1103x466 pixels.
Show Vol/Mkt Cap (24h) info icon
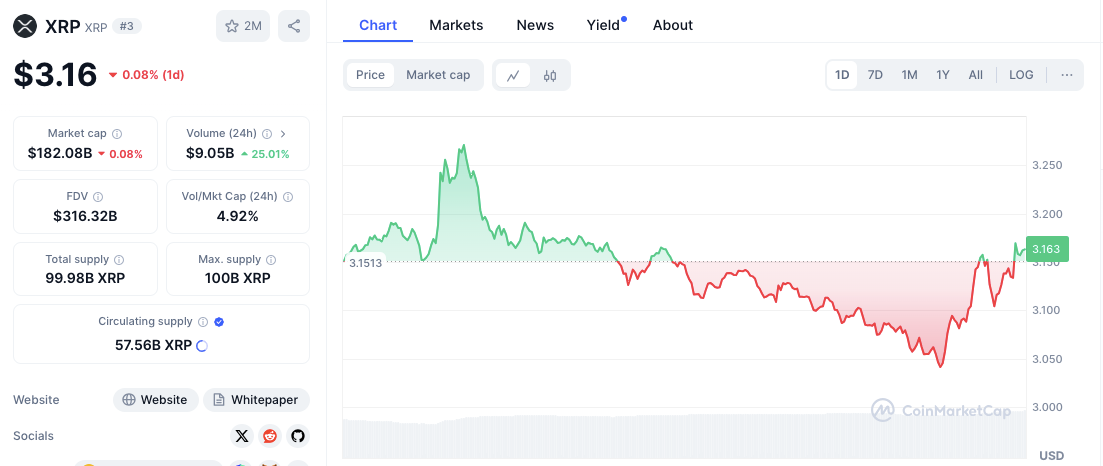[288, 197]
